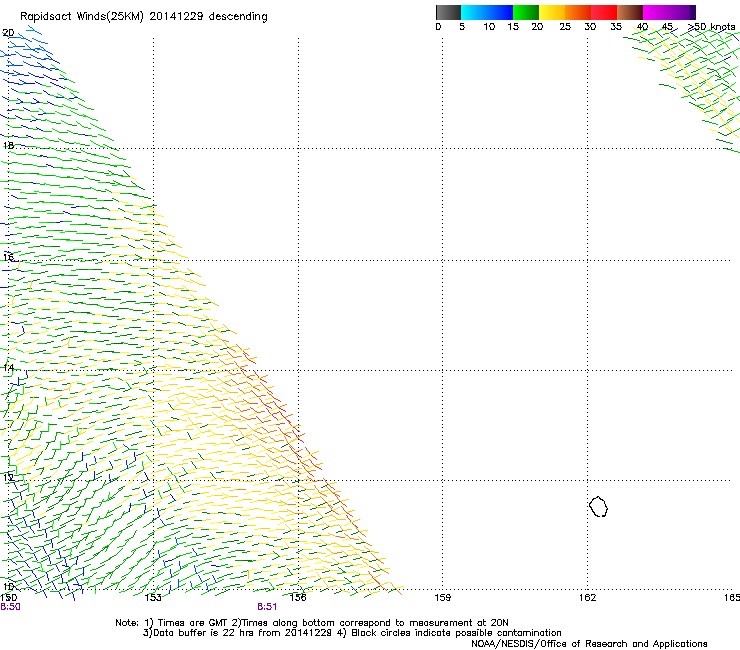Click the longitude label '159'
The image size is (740, 650).
coord(442,598)
